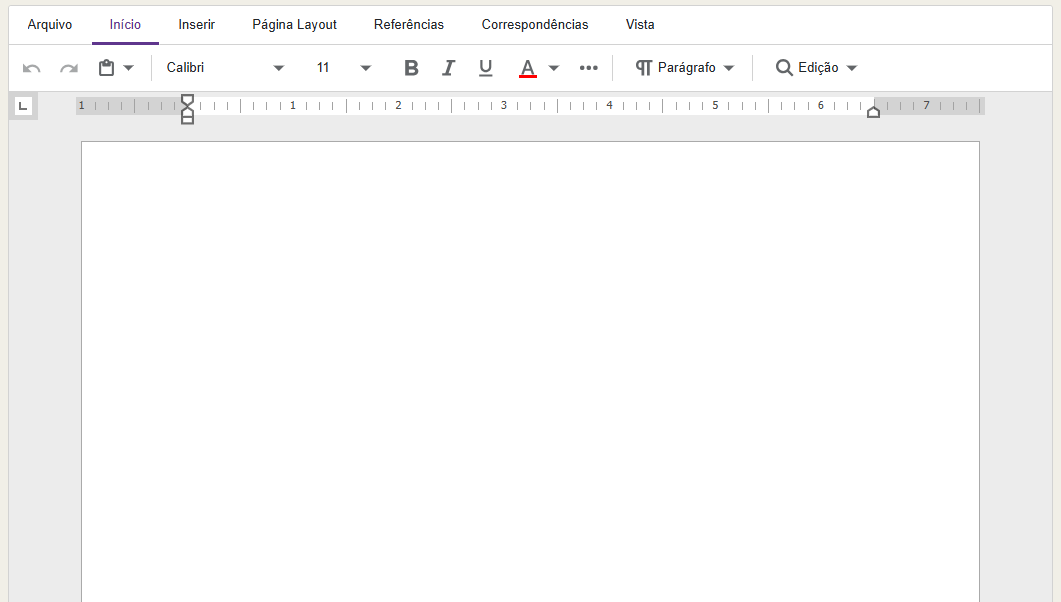
Task: Switch to the Inserir tab
Action: [196, 25]
